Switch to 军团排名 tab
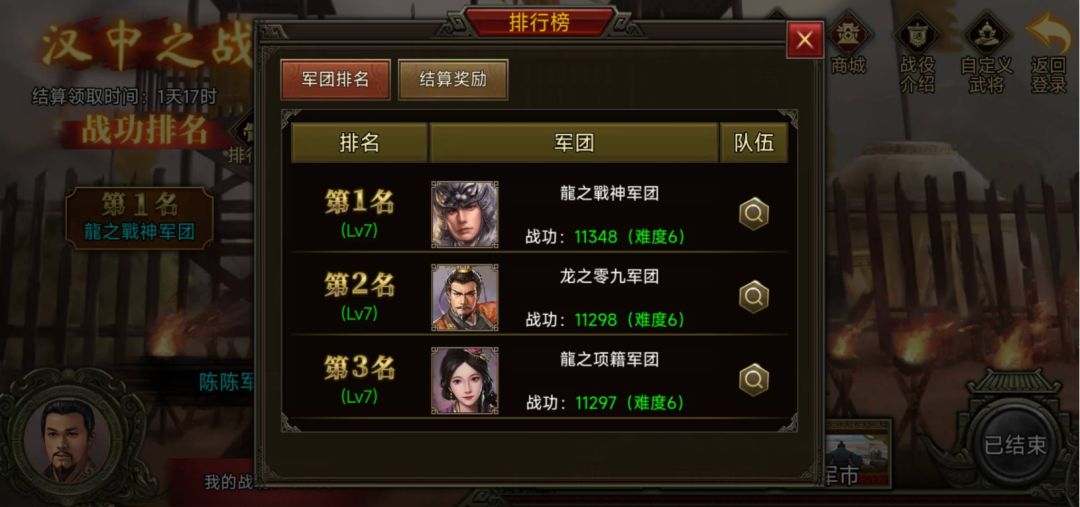The height and width of the screenshot is (507, 1080). click(x=335, y=79)
